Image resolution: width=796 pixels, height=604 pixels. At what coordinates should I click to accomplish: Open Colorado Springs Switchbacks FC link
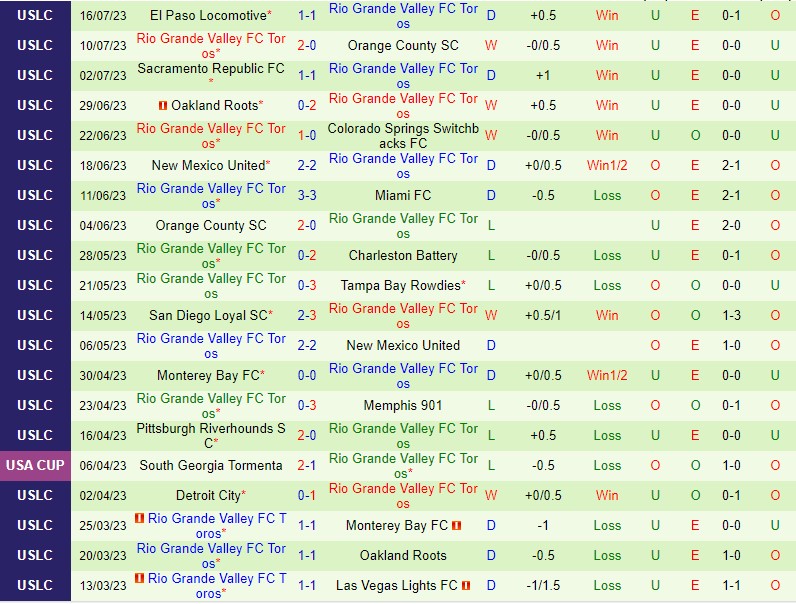point(403,136)
